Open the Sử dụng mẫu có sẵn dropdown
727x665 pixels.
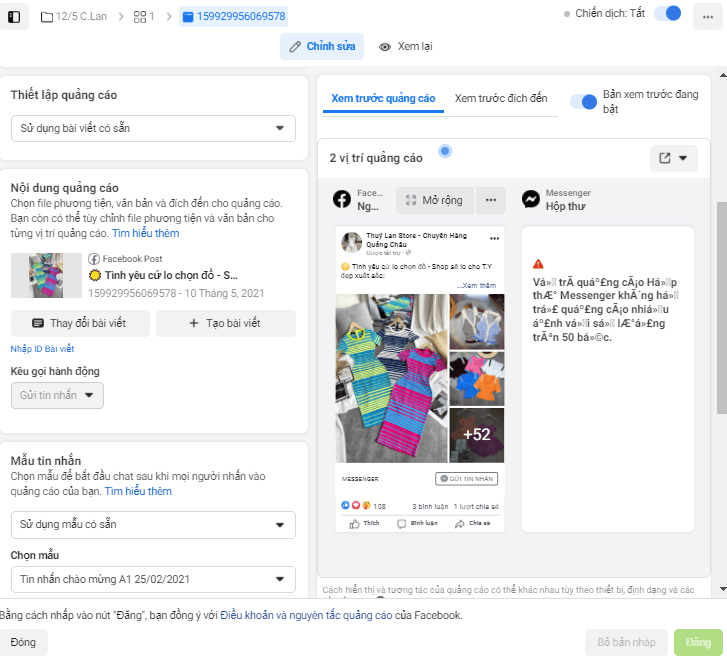tap(153, 525)
